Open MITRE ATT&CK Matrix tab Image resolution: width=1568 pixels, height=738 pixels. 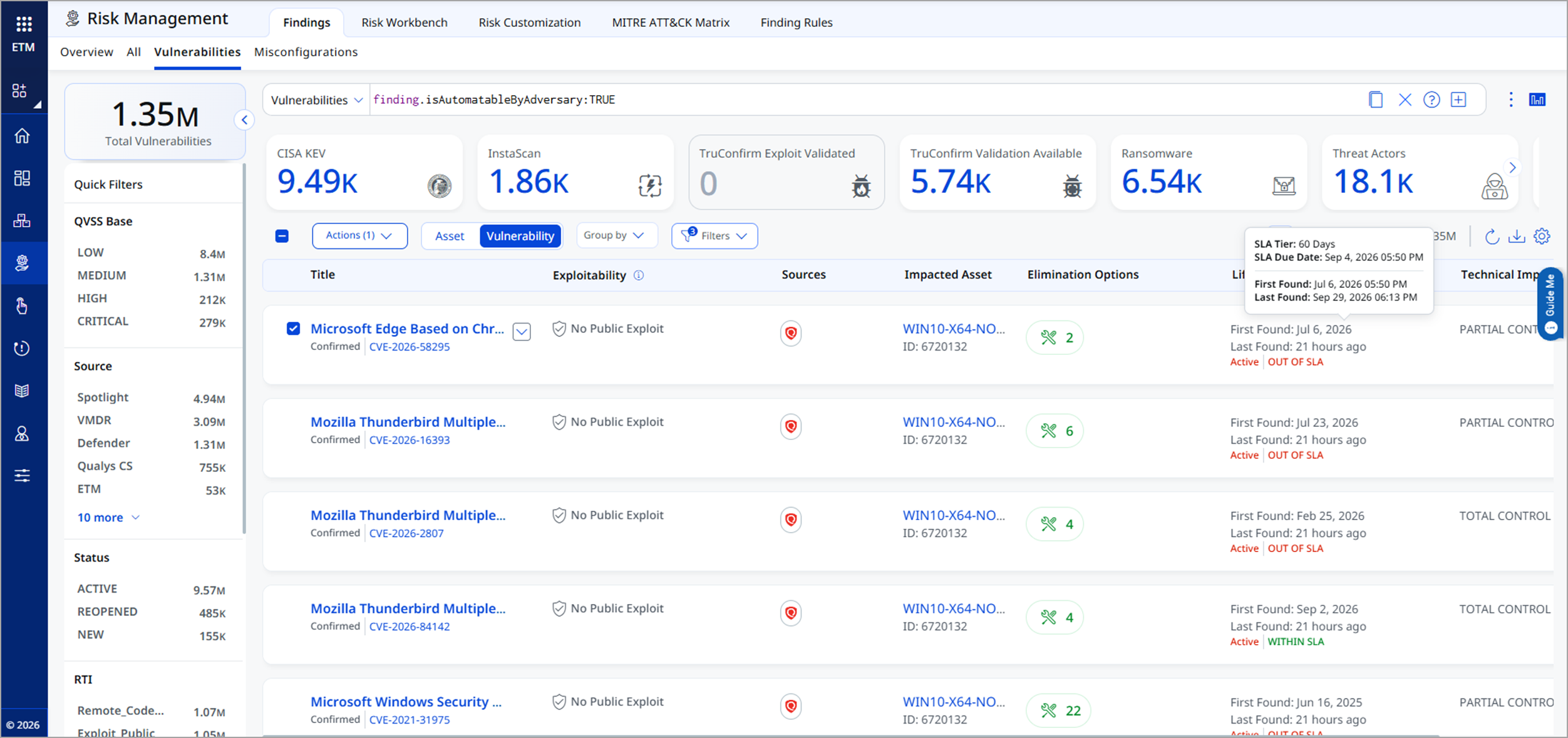point(671,23)
